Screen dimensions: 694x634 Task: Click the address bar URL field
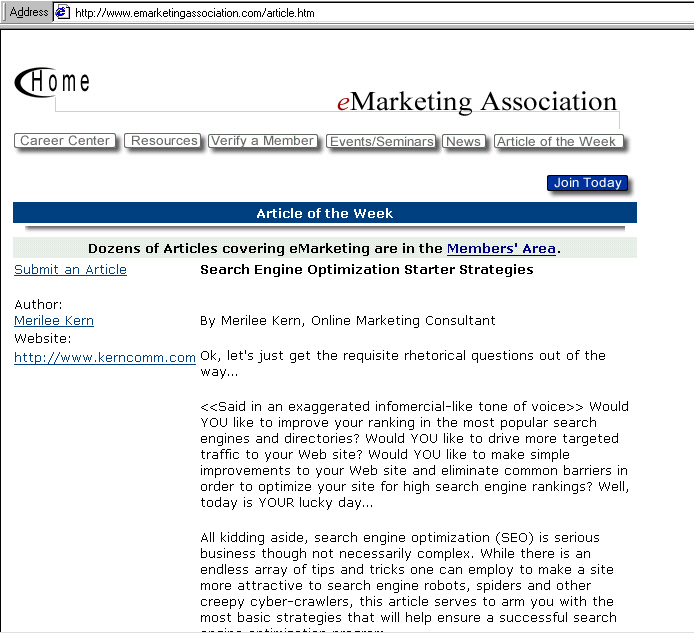(x=374, y=12)
